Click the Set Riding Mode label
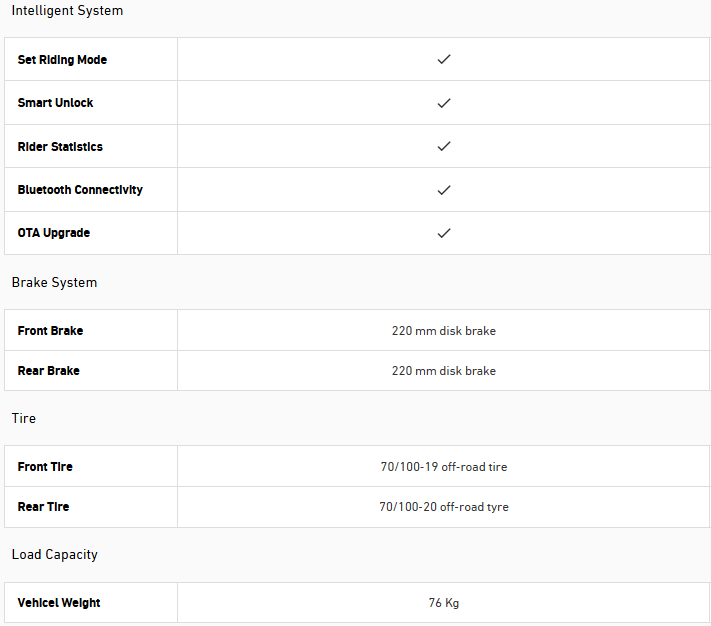 [62, 60]
